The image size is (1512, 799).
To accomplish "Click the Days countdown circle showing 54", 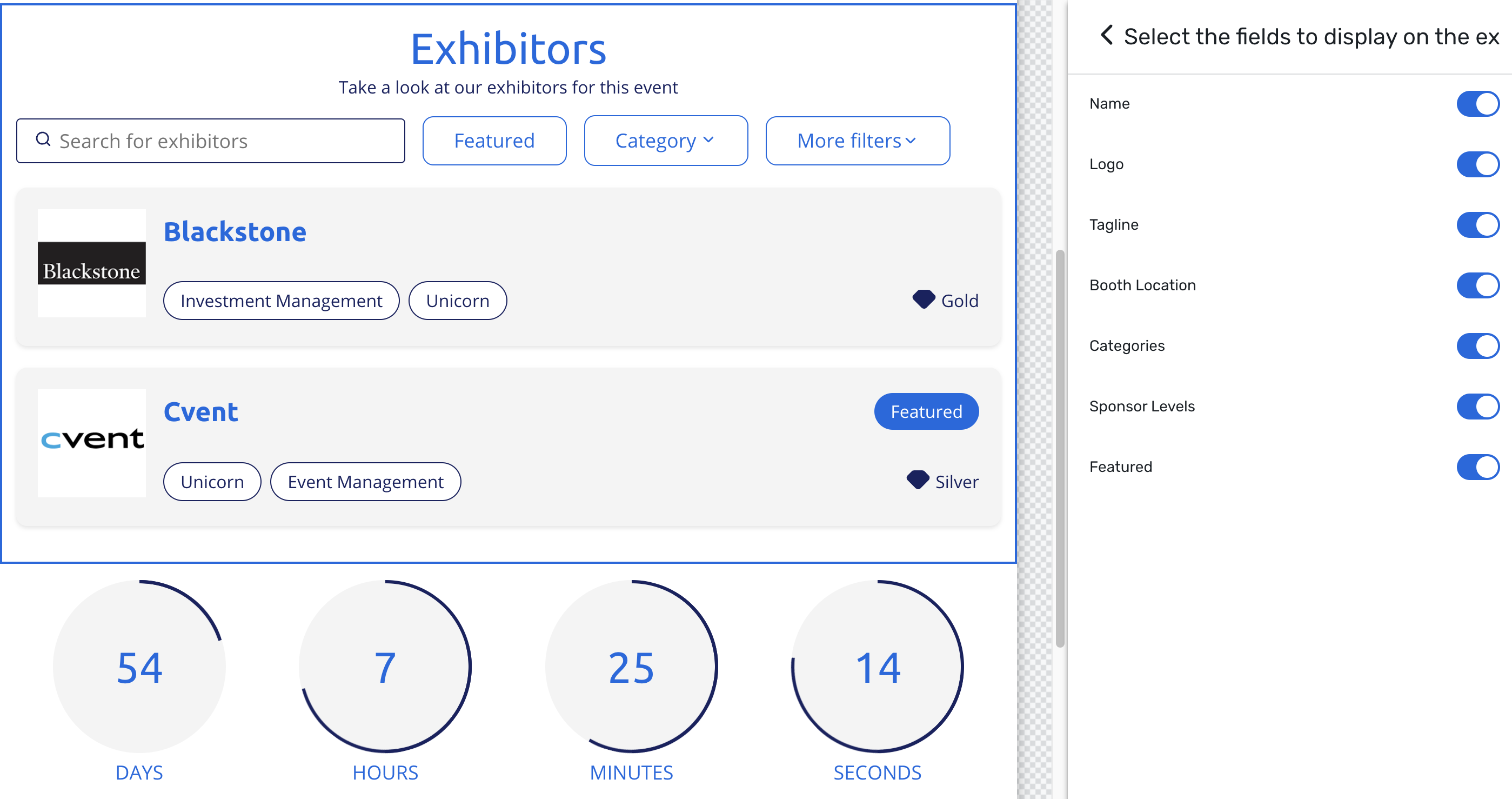I will (x=139, y=667).
